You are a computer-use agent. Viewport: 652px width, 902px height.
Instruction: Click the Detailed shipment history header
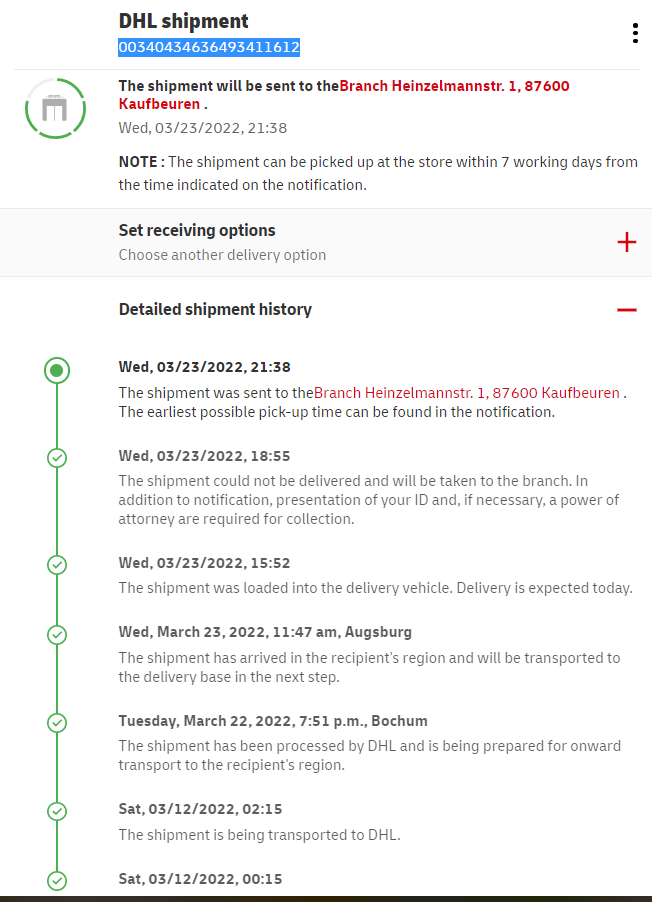pos(215,310)
